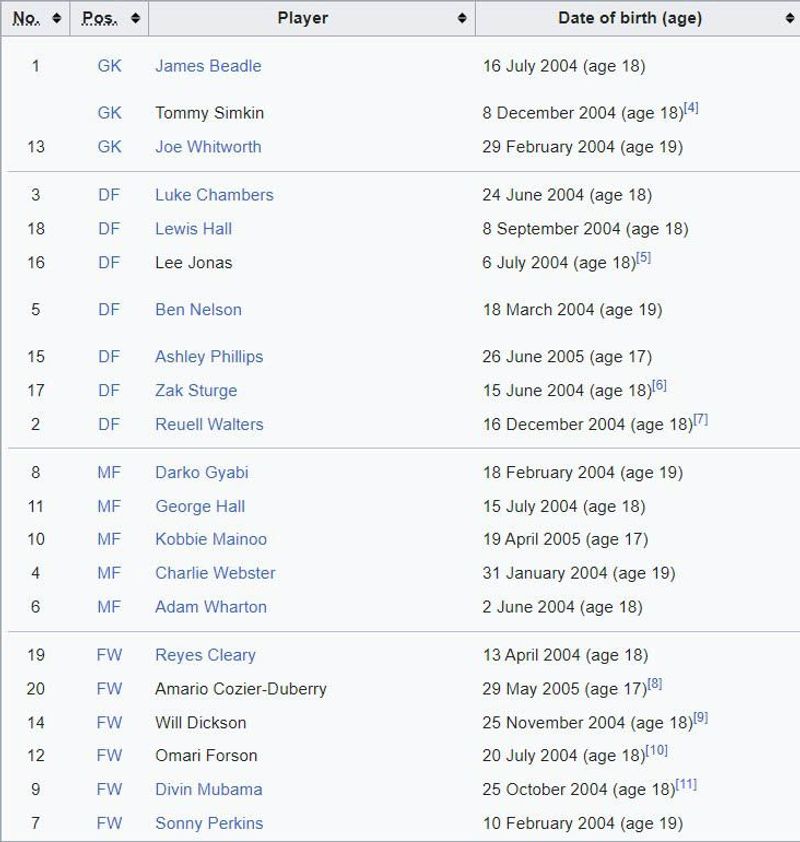Screen dimensions: 800x842
Task: Sort table by Player column arrows
Action: 462,18
